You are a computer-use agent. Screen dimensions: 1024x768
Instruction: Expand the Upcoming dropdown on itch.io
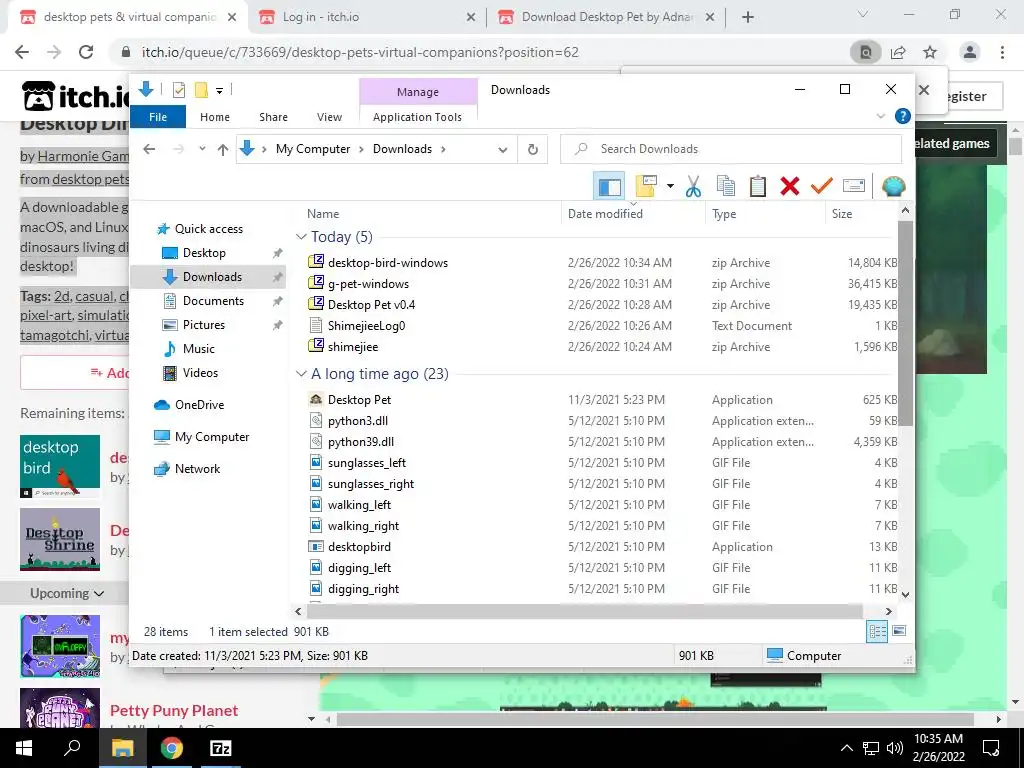[x=67, y=593]
